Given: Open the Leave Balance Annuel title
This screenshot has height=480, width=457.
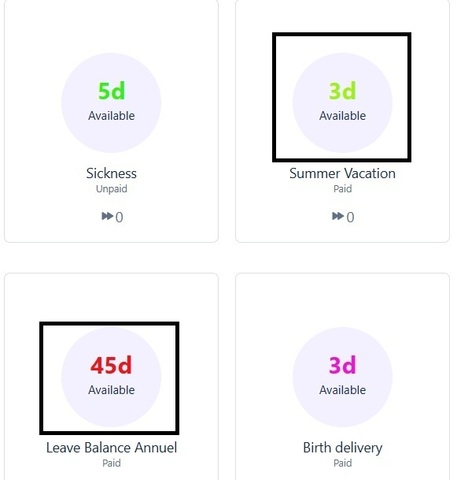Looking at the screenshot, I should (111, 448).
